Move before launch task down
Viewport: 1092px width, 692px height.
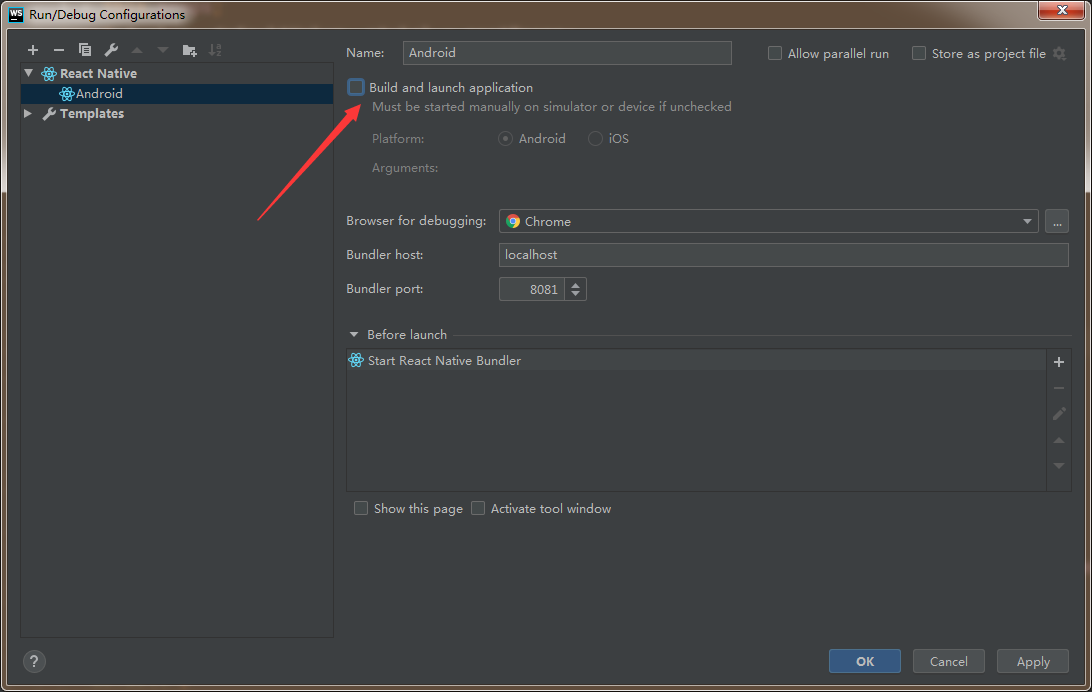1059,466
